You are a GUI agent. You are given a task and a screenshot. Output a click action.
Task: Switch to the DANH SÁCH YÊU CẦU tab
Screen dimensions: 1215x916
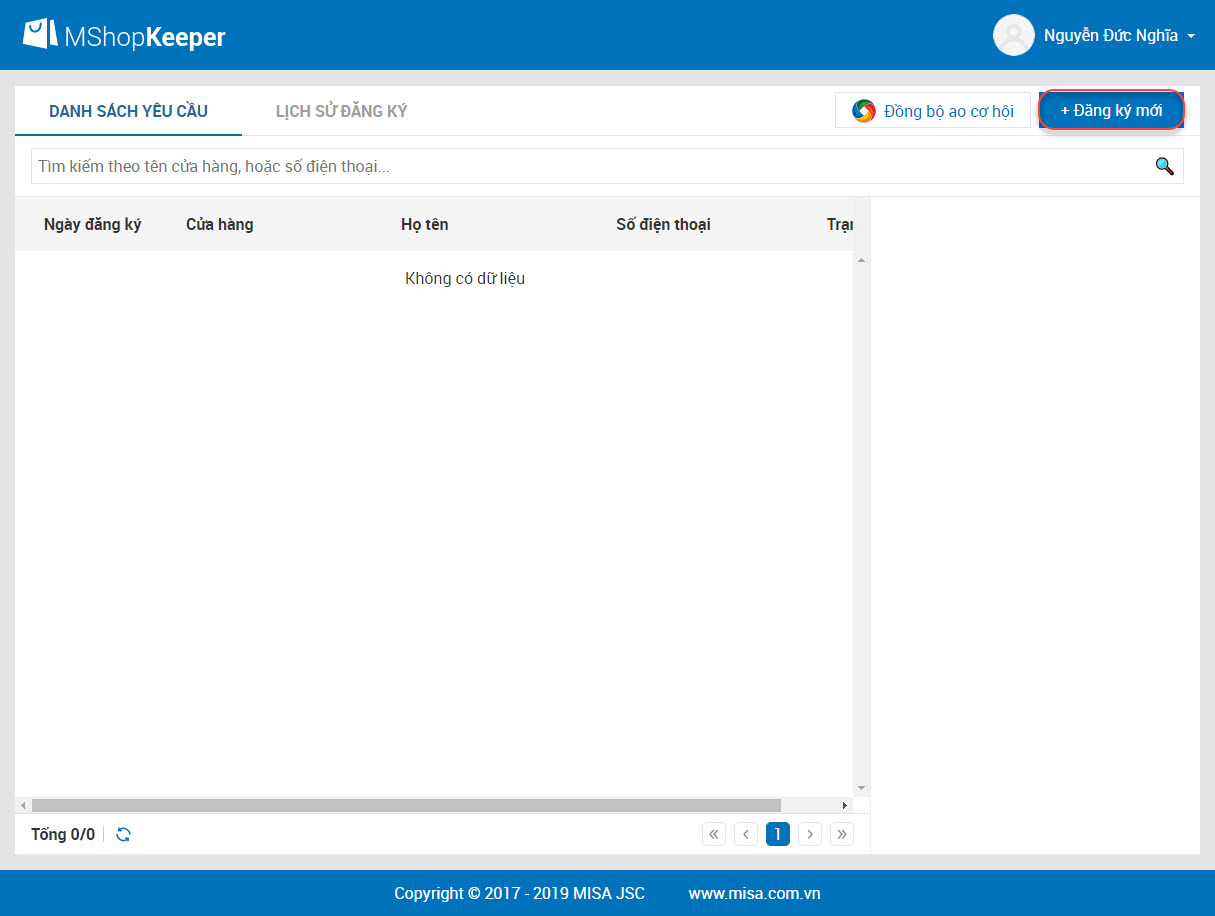(x=128, y=111)
